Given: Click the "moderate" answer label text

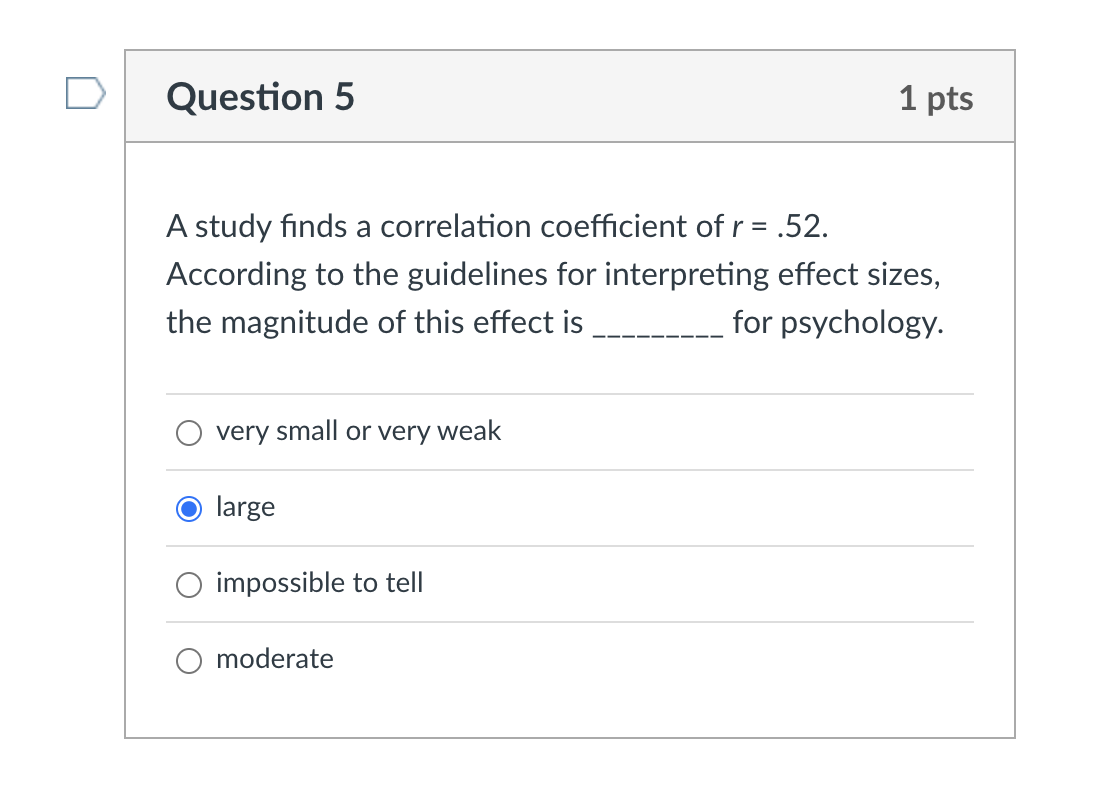Looking at the screenshot, I should [274, 659].
